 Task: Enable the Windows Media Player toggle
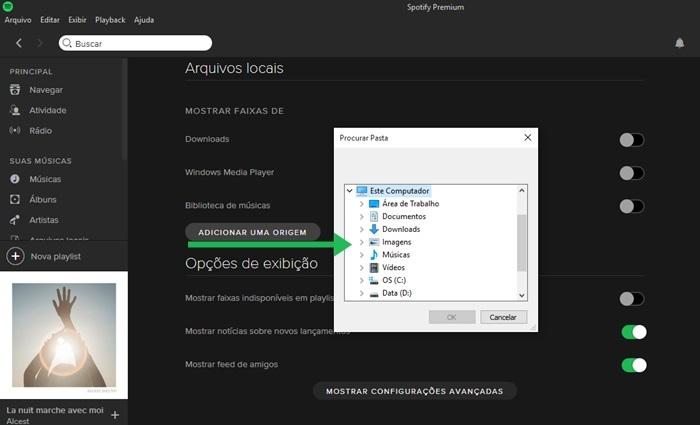click(x=631, y=173)
